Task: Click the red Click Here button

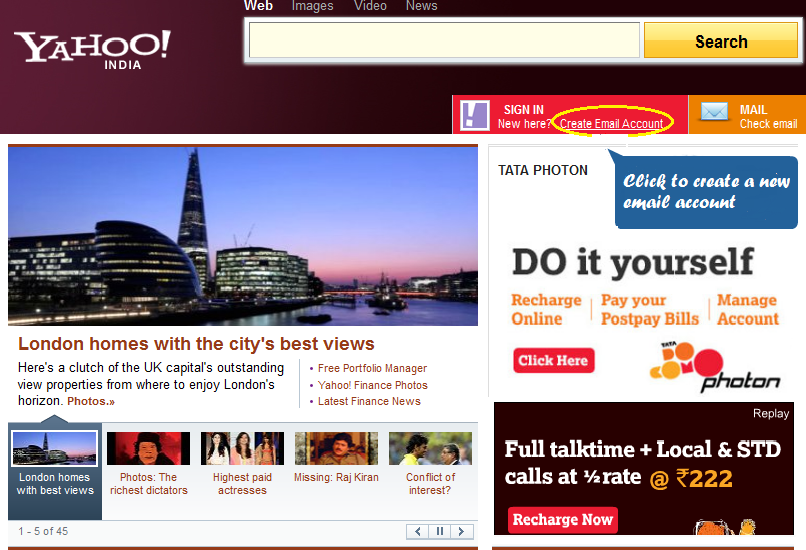Action: click(x=554, y=360)
